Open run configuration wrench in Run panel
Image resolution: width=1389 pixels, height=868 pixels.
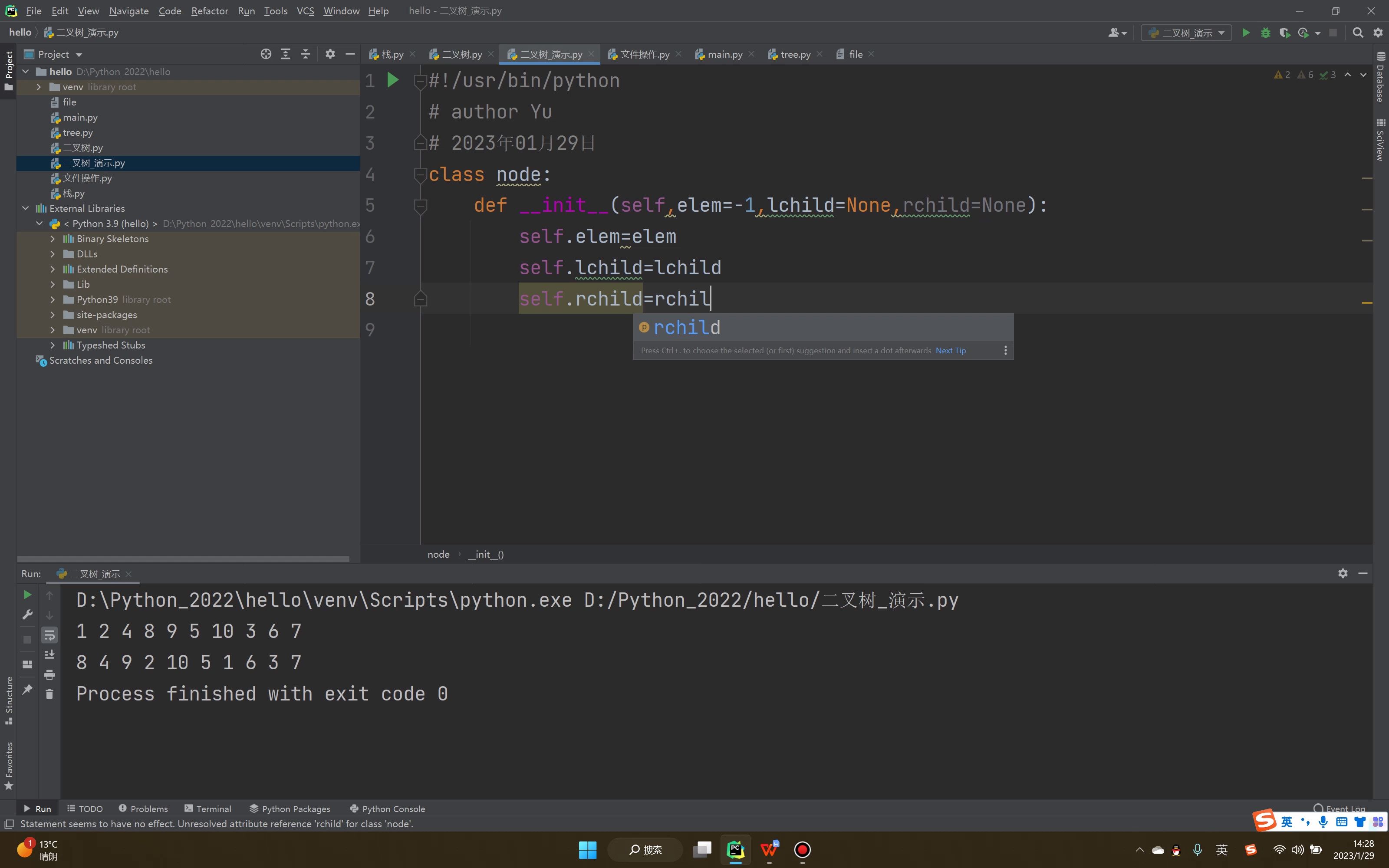click(27, 615)
